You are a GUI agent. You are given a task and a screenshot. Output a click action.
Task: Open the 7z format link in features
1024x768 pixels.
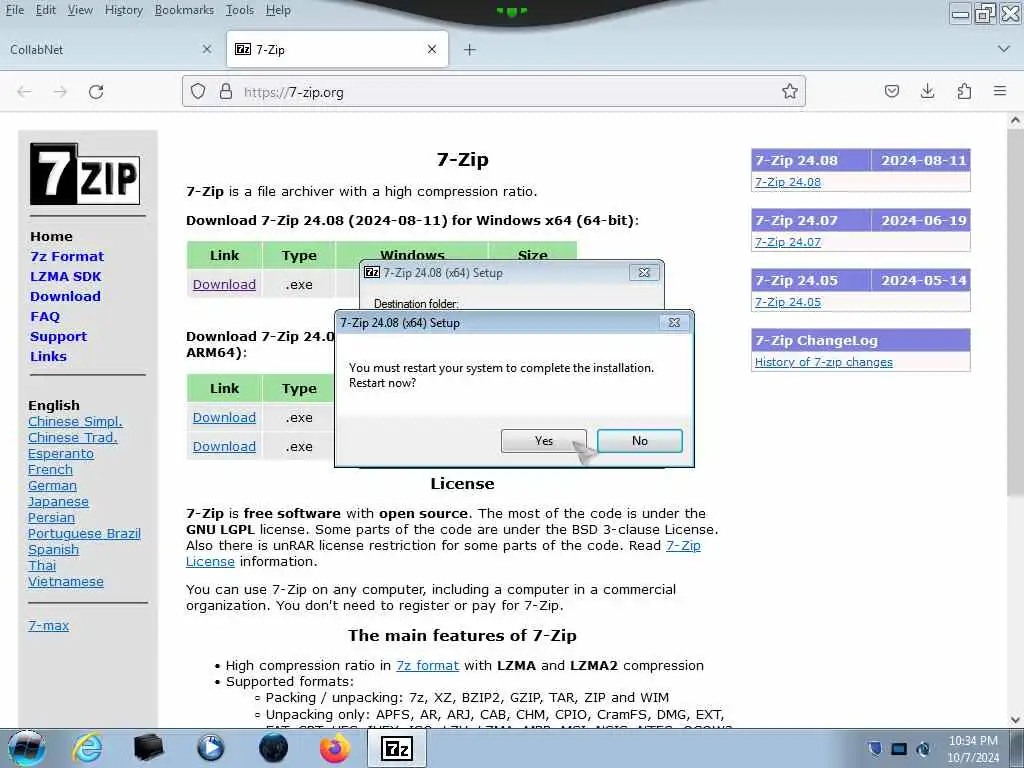(x=427, y=665)
